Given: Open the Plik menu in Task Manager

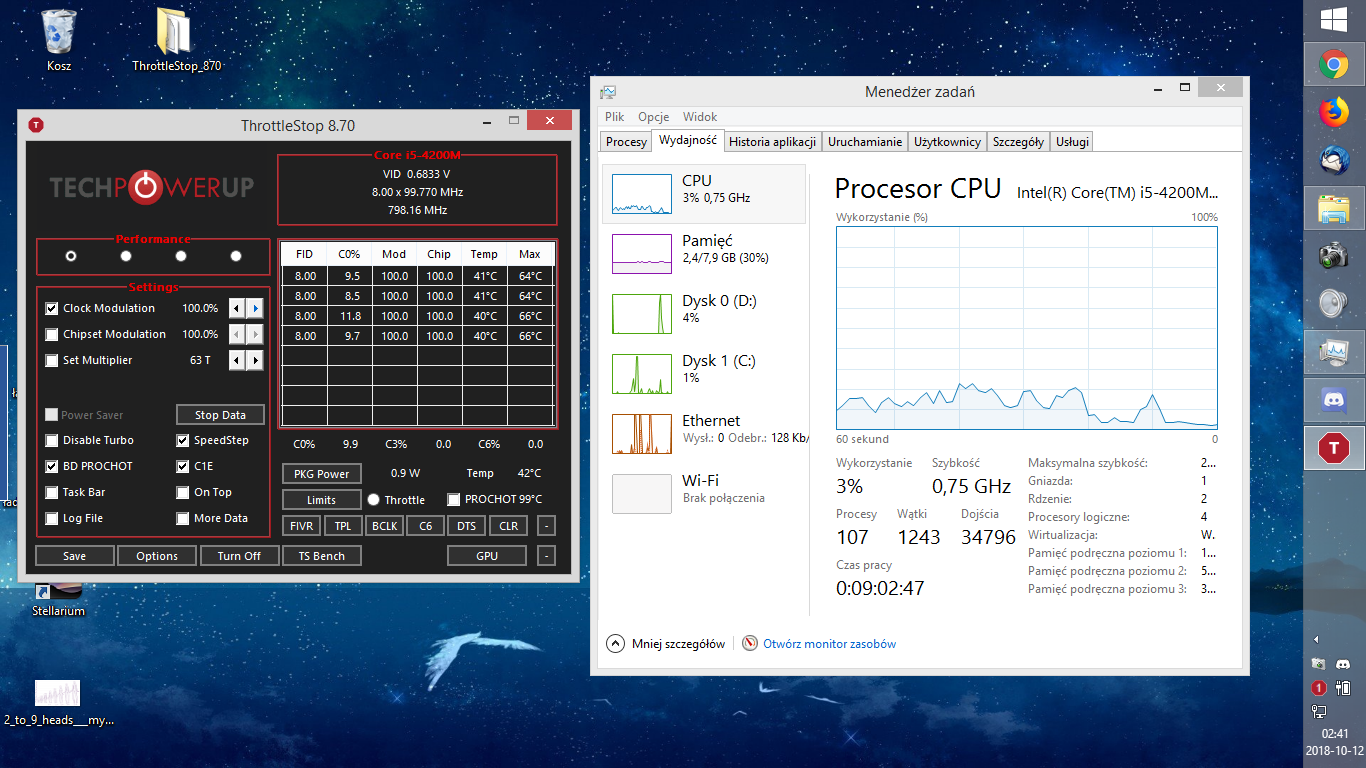Looking at the screenshot, I should (614, 117).
